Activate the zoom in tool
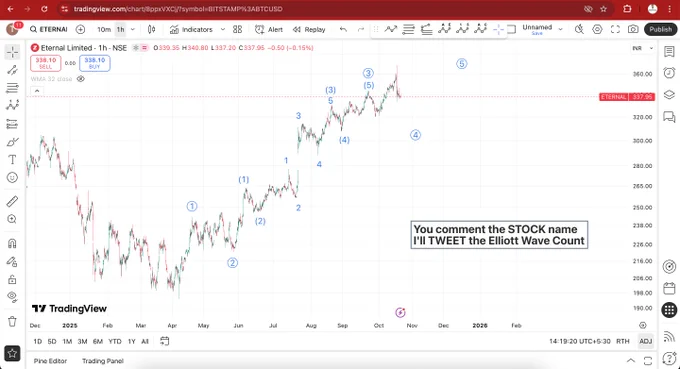Screen dimensions: 680x369 coord(12,219)
